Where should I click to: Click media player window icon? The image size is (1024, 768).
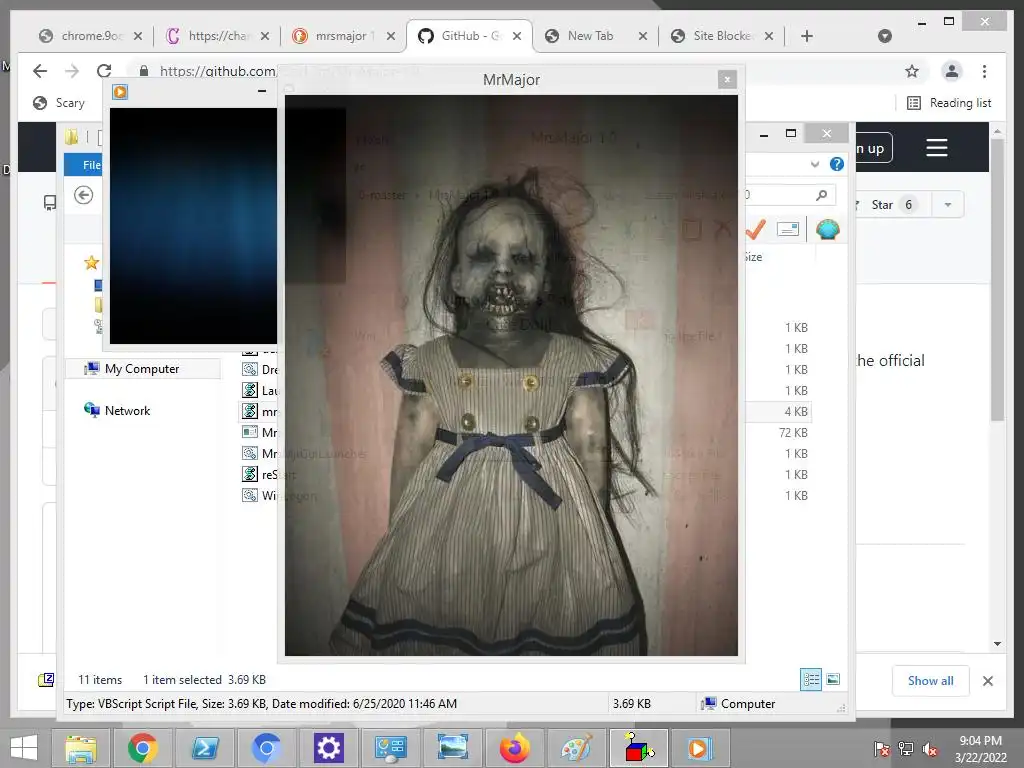click(x=120, y=92)
